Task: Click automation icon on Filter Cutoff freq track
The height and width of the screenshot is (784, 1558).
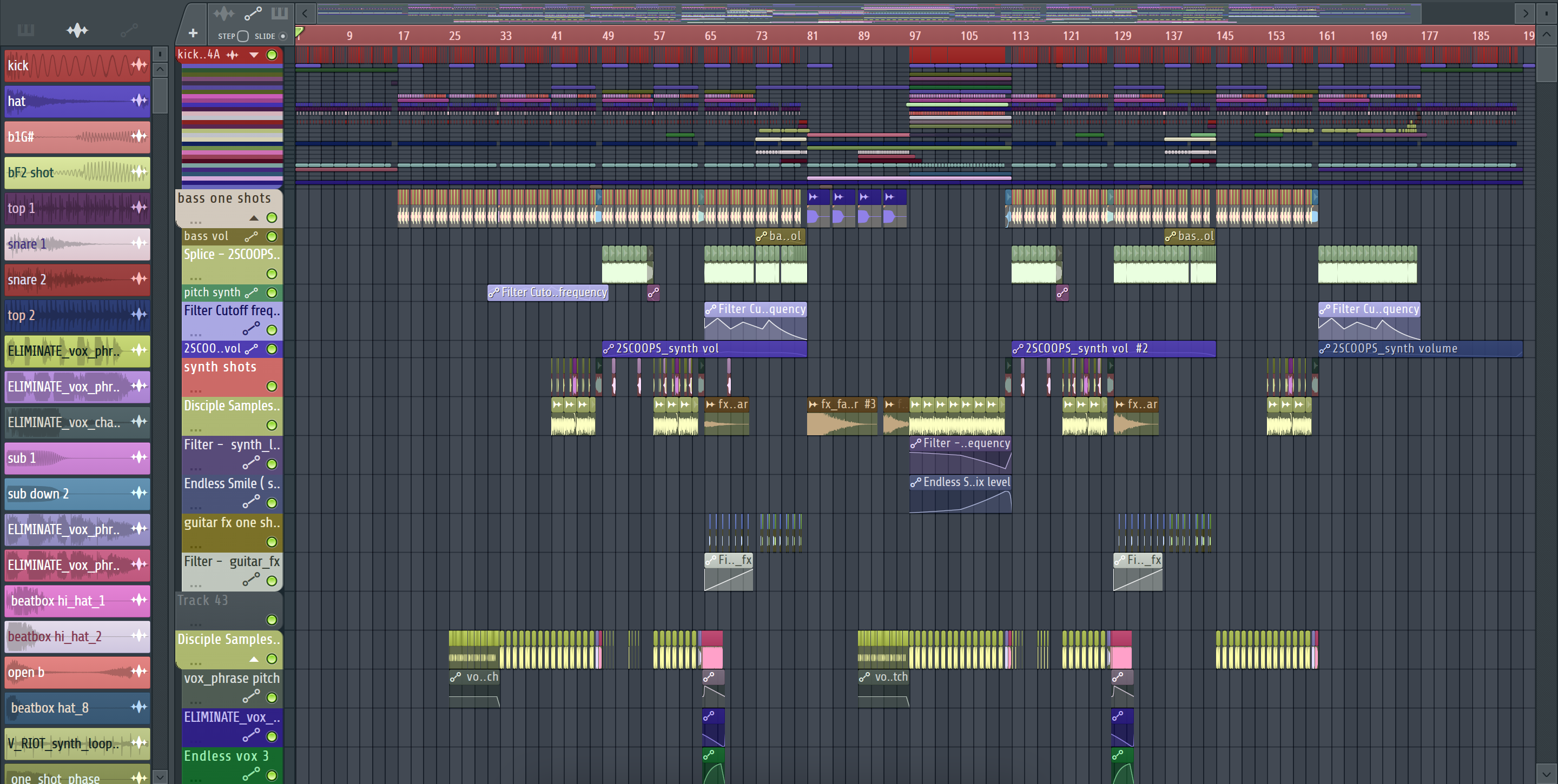Action: pyautogui.click(x=251, y=329)
